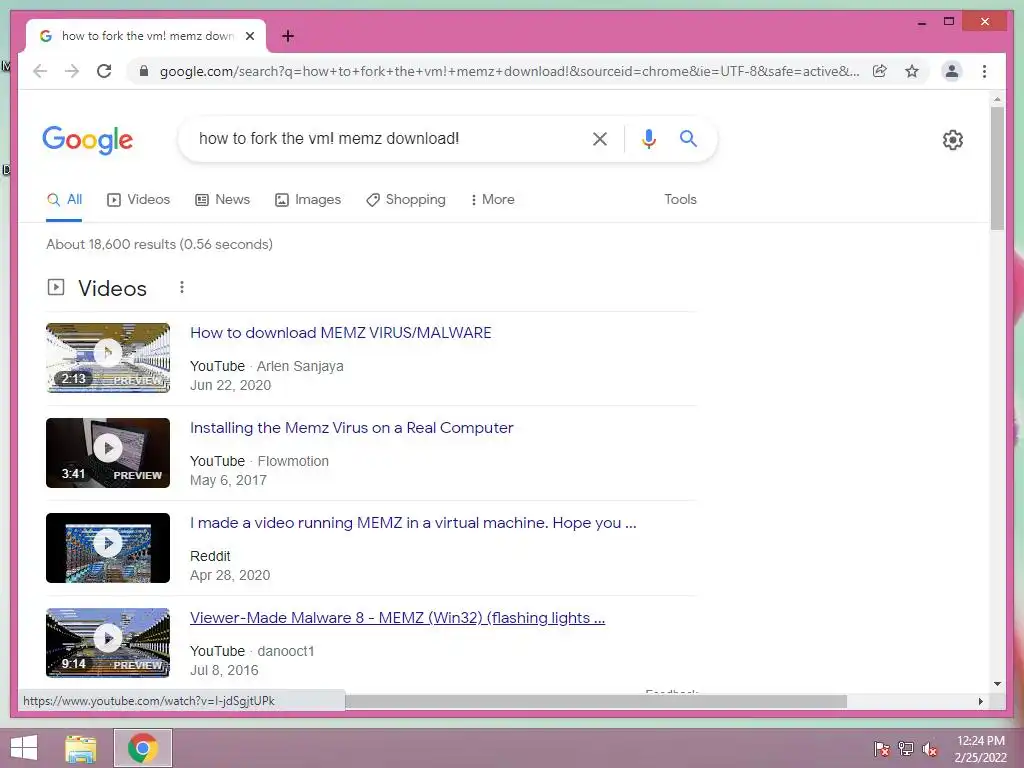Image resolution: width=1024 pixels, height=768 pixels.
Task: Click into the Google search input field
Action: coord(385,138)
